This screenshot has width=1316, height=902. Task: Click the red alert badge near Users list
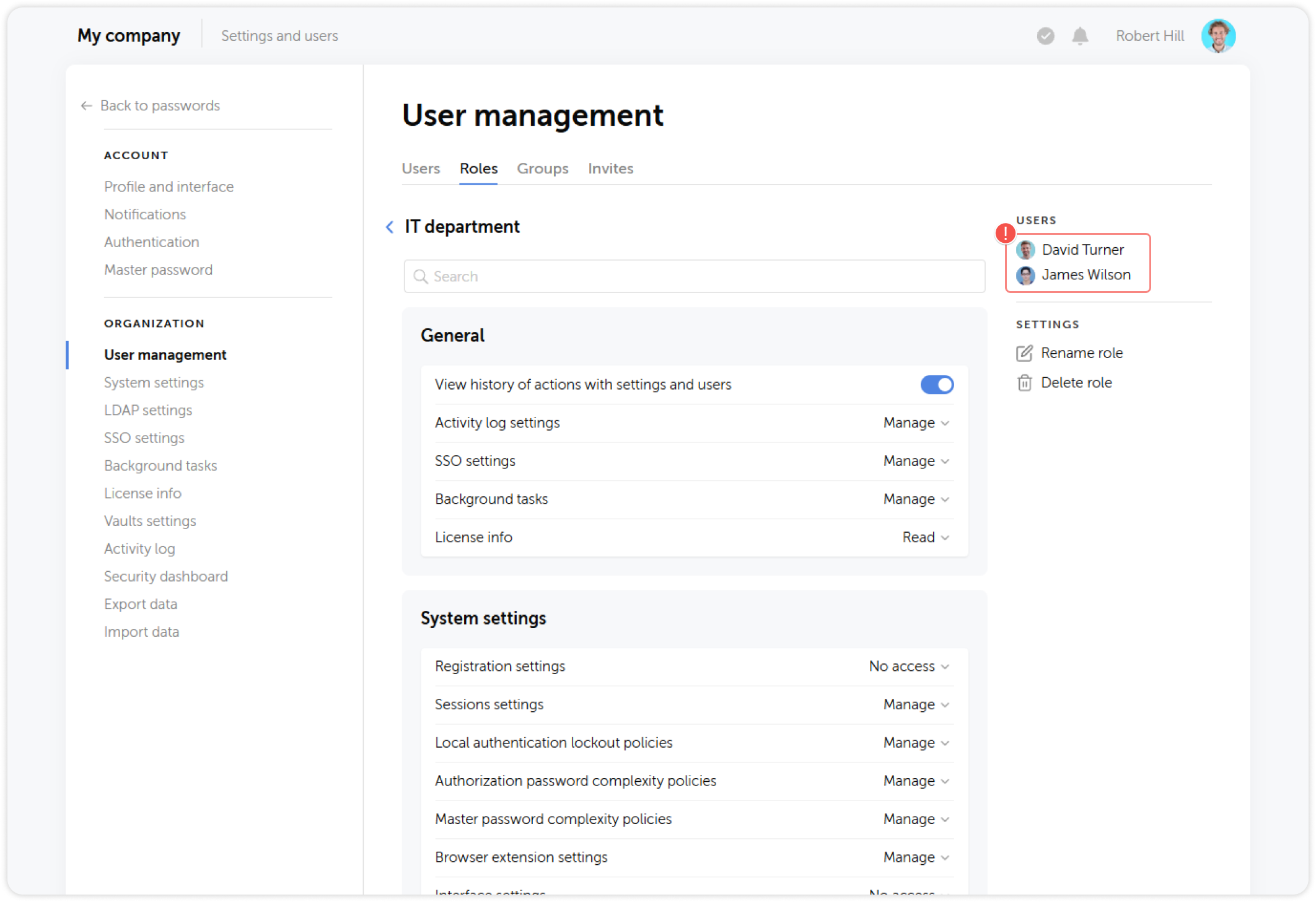[1004, 233]
